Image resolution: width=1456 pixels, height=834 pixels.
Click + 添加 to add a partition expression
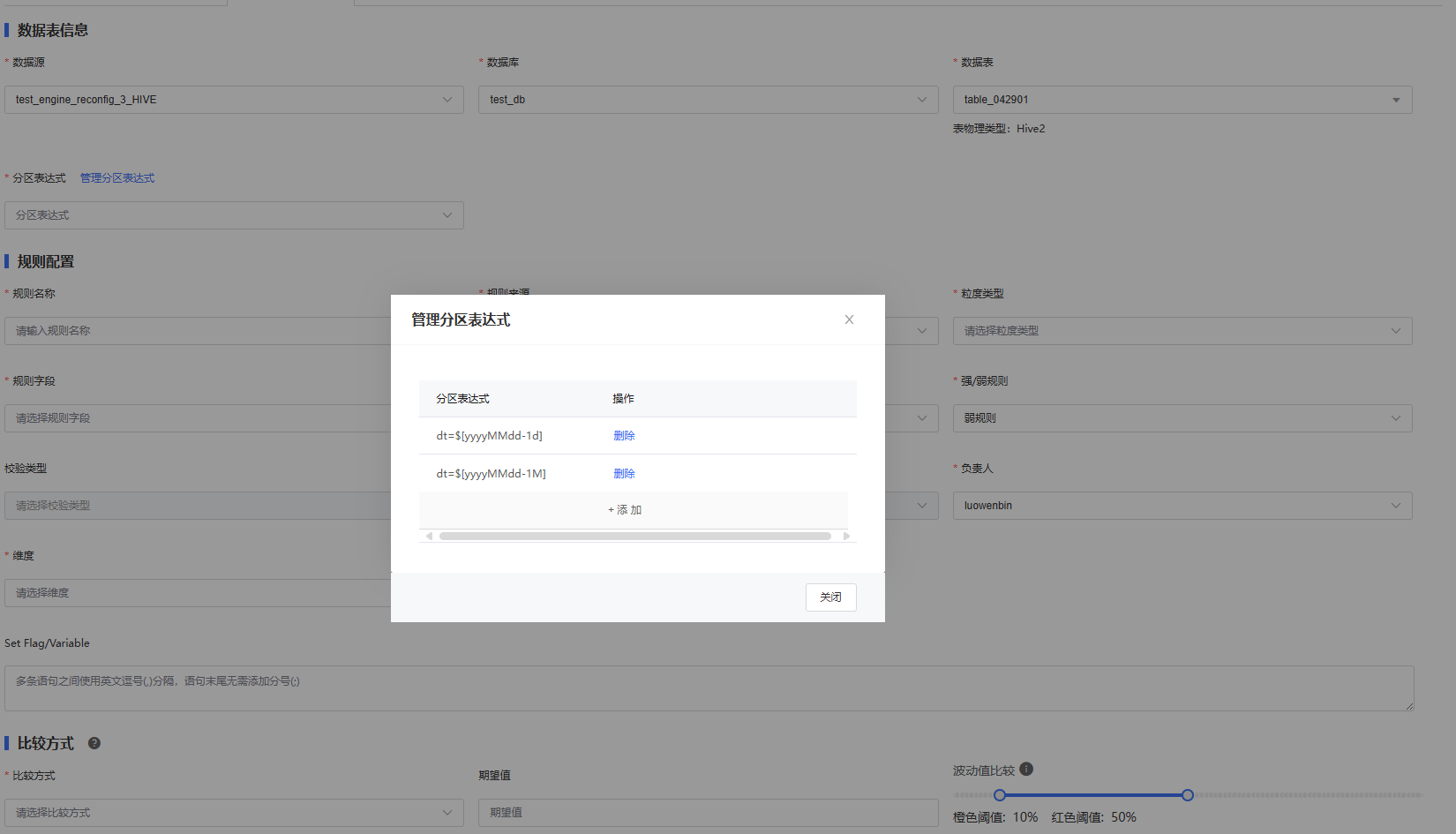[625, 510]
